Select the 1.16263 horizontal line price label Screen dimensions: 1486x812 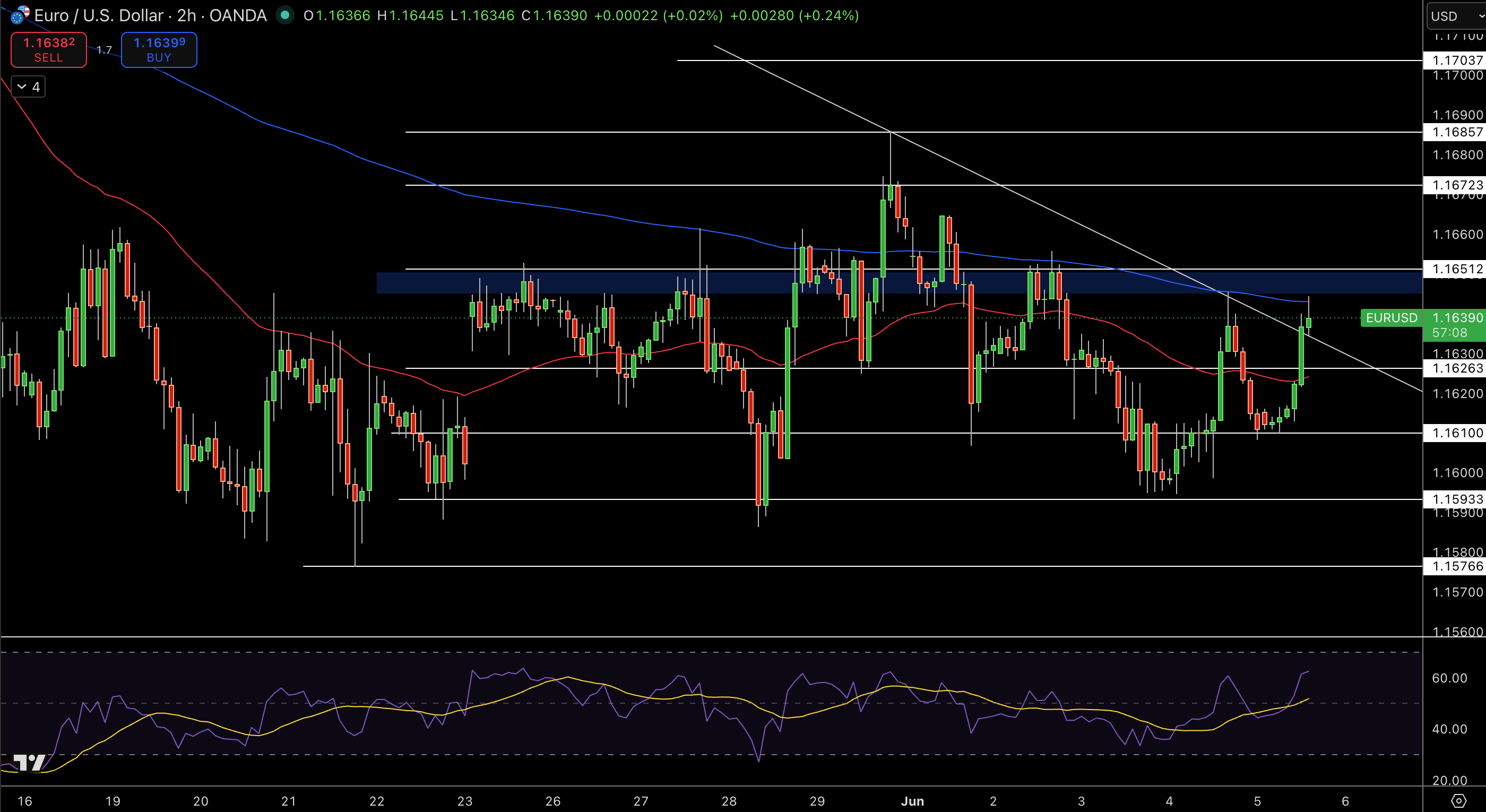tap(1455, 368)
